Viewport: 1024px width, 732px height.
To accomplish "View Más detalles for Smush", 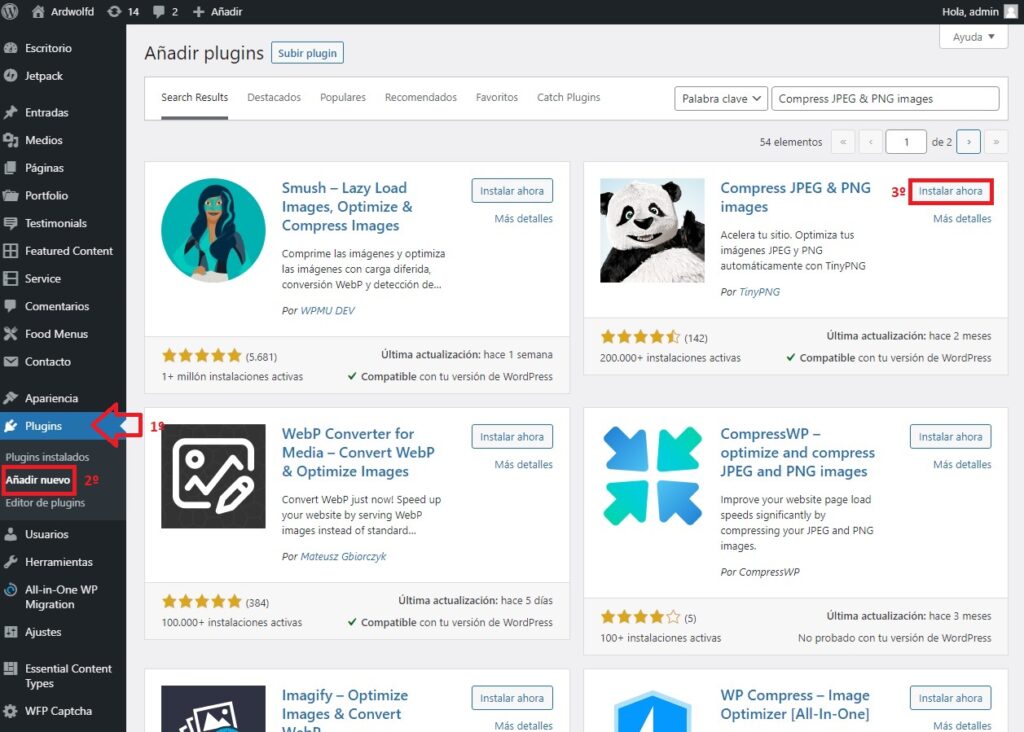I will 523,219.
